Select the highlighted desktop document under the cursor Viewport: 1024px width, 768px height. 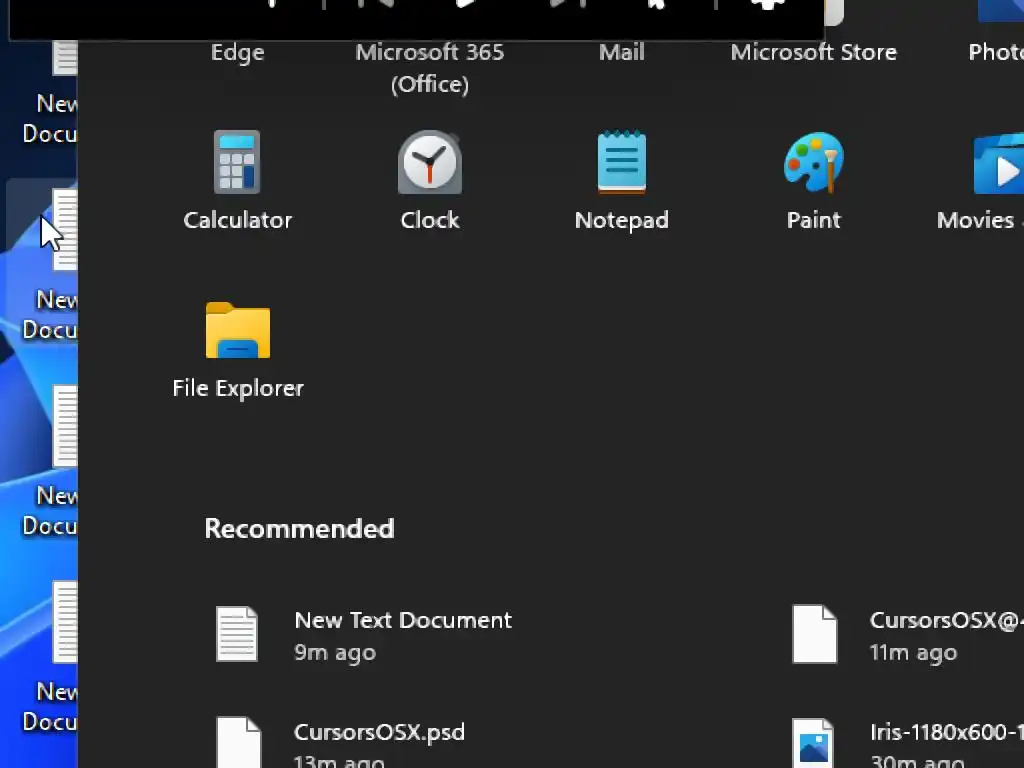(x=42, y=261)
